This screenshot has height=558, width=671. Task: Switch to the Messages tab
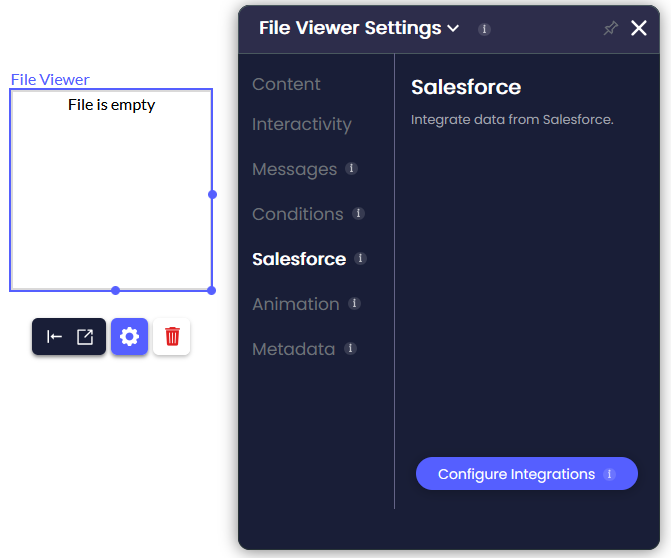click(294, 169)
